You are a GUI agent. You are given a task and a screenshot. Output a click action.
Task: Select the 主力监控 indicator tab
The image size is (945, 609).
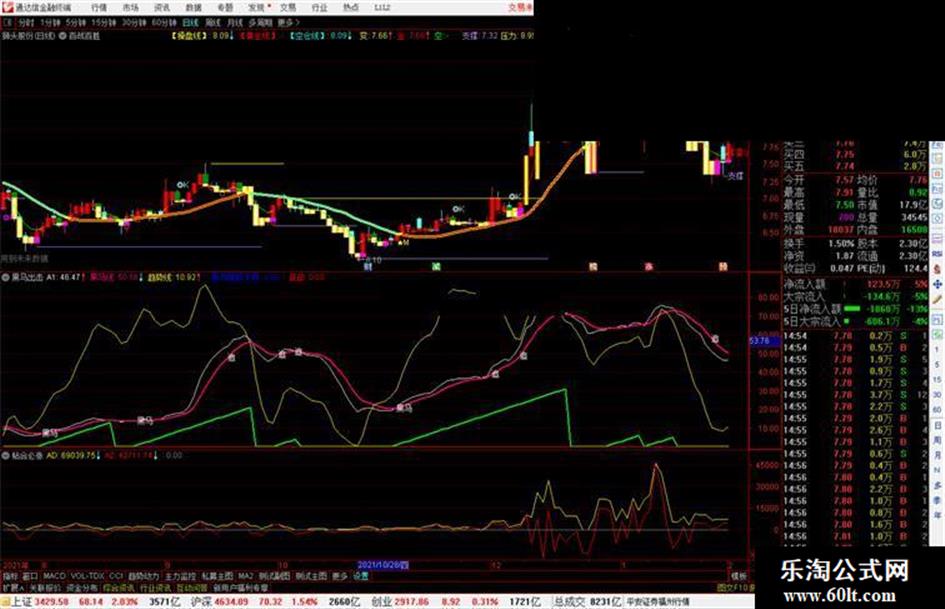click(180, 576)
